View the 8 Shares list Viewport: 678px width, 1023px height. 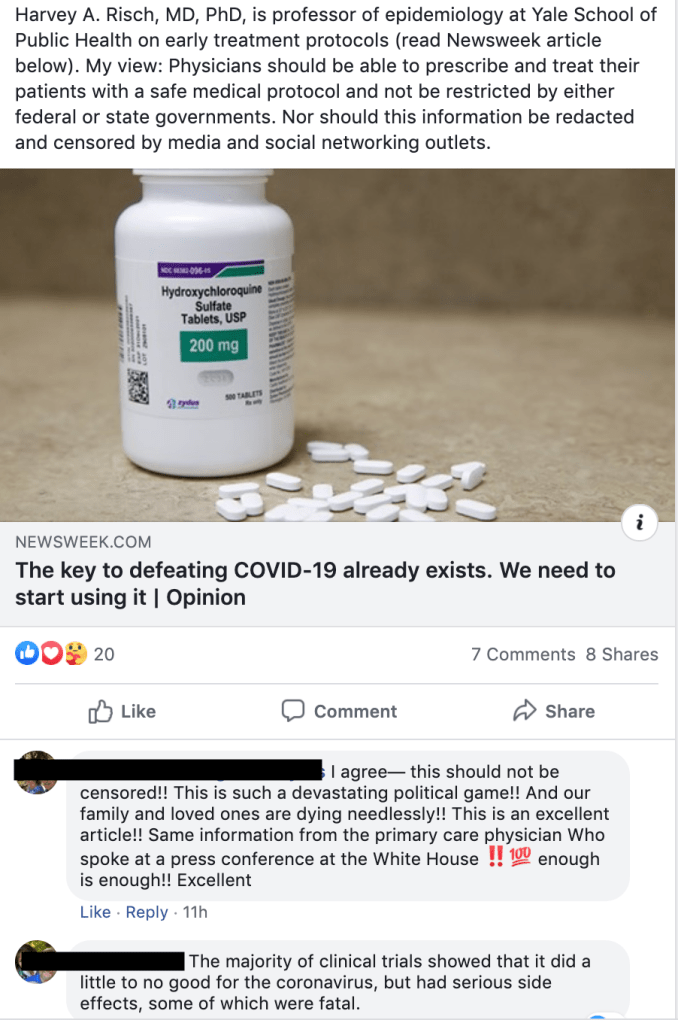tap(622, 654)
